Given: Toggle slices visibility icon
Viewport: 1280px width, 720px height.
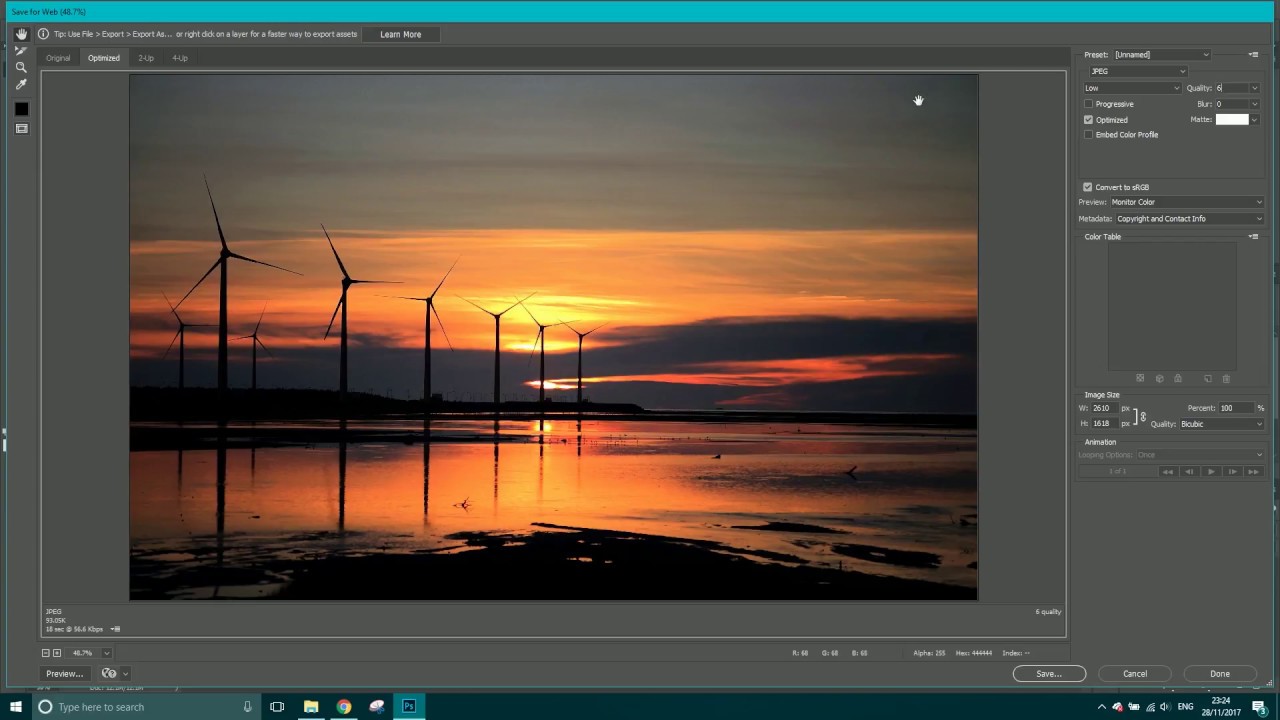Looking at the screenshot, I should point(21,129).
